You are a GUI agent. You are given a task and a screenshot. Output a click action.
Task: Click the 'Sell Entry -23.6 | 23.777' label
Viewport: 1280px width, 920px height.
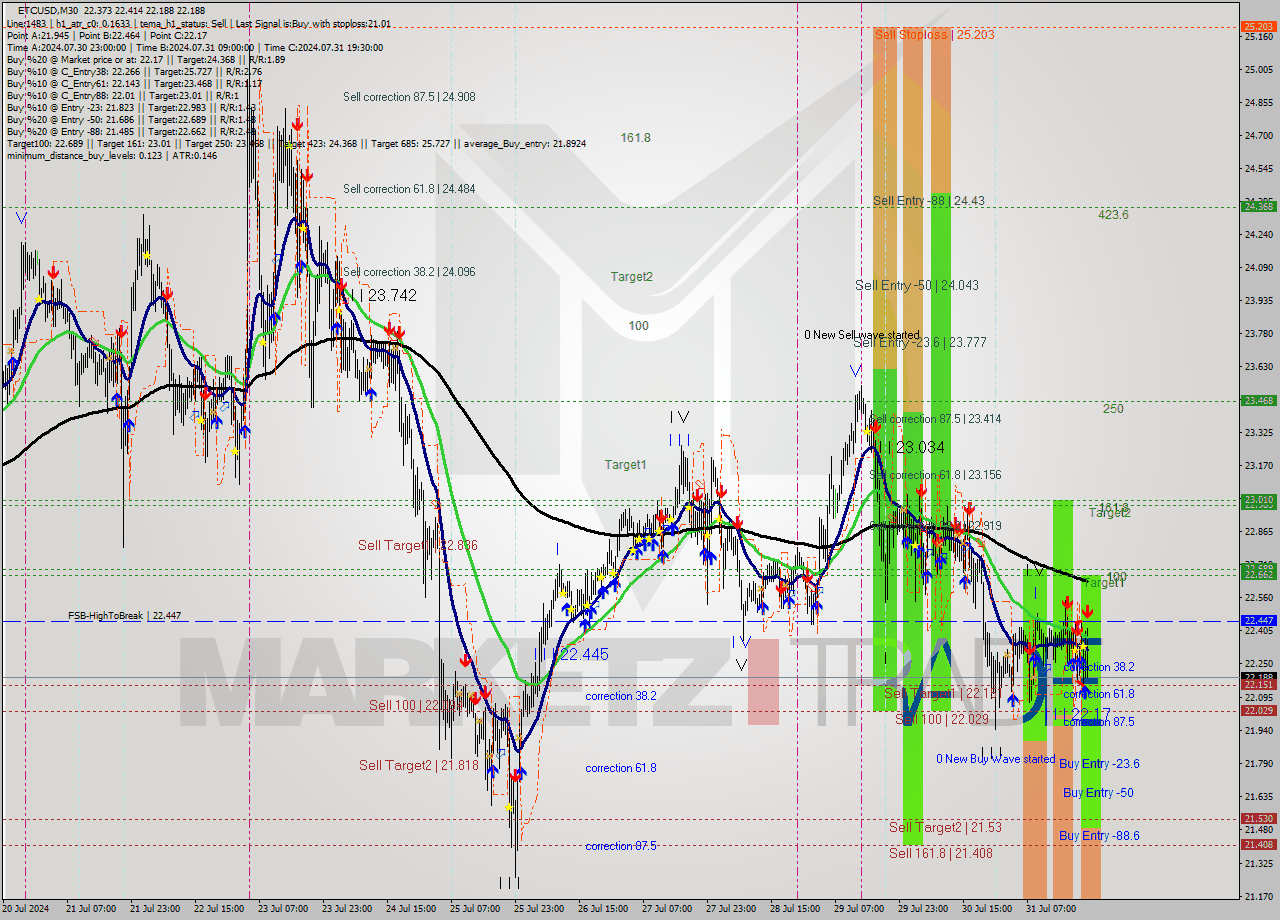pos(920,342)
